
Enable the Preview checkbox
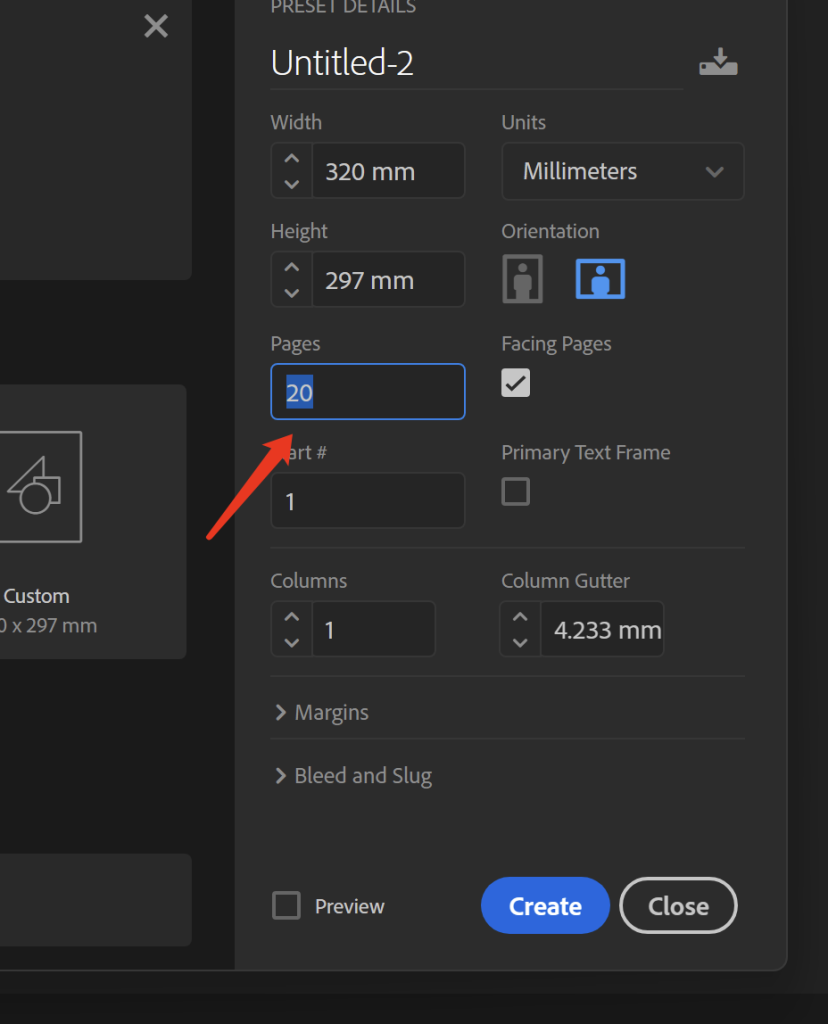point(287,906)
